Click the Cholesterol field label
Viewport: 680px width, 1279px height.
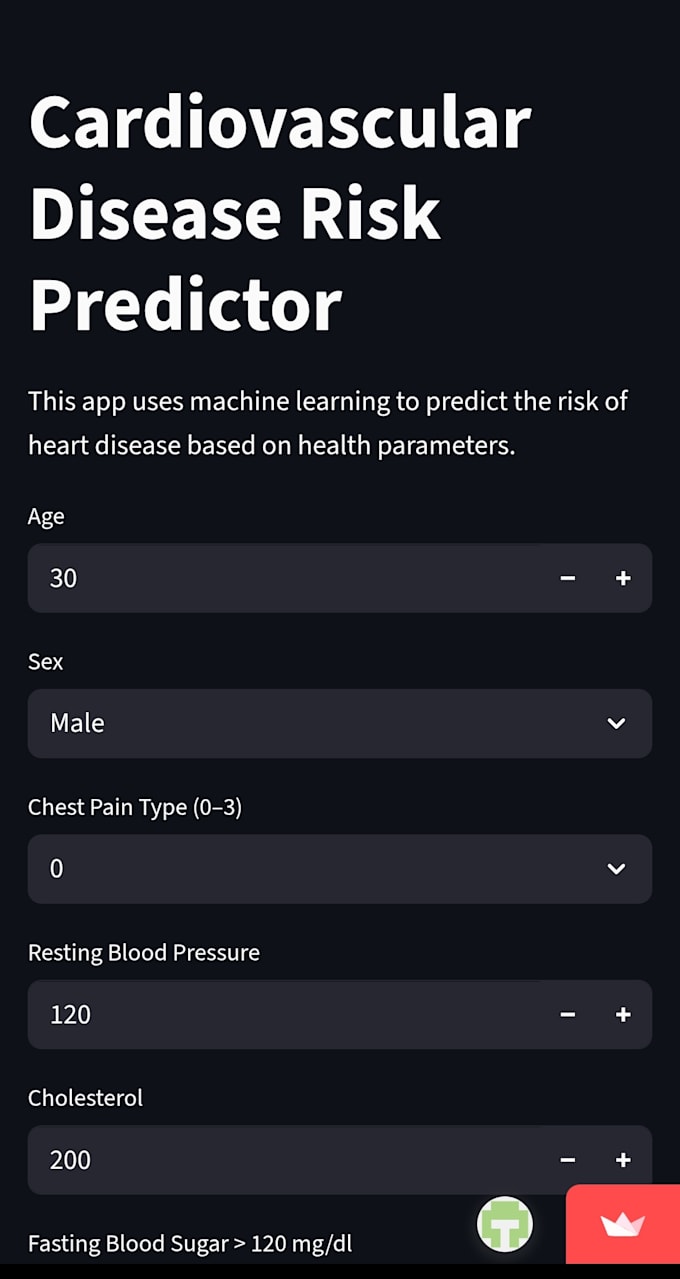(x=85, y=1098)
